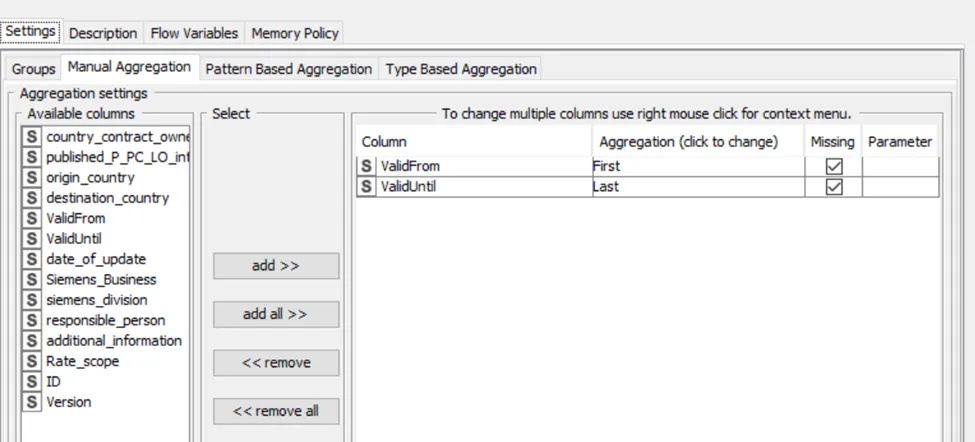Change the Last aggregation method for ValidUntil
This screenshot has width=975, height=442.
(697, 186)
